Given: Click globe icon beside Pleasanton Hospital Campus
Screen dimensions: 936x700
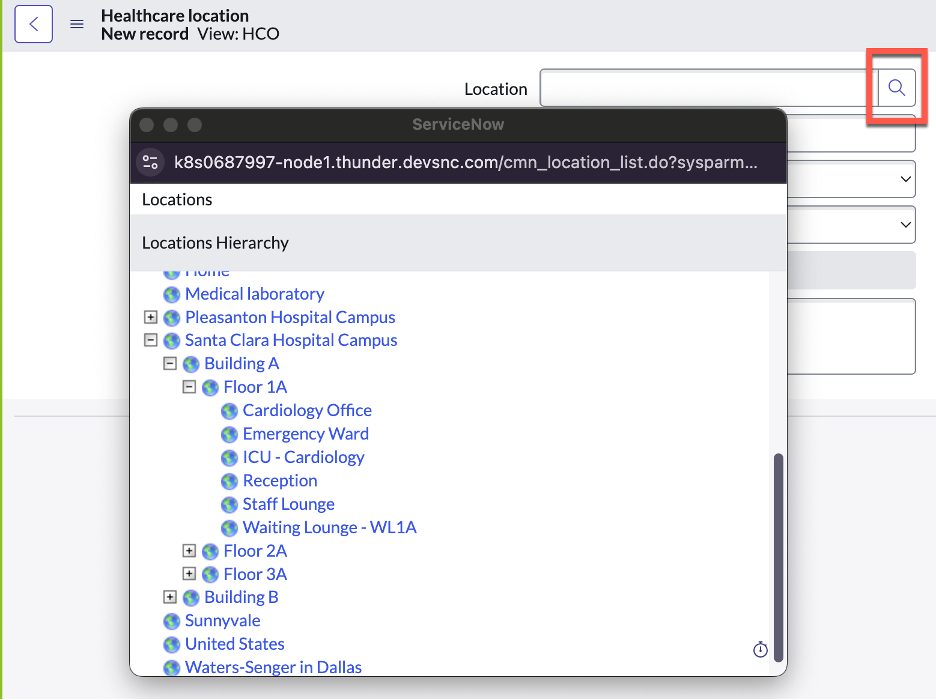Looking at the screenshot, I should pyautogui.click(x=172, y=317).
